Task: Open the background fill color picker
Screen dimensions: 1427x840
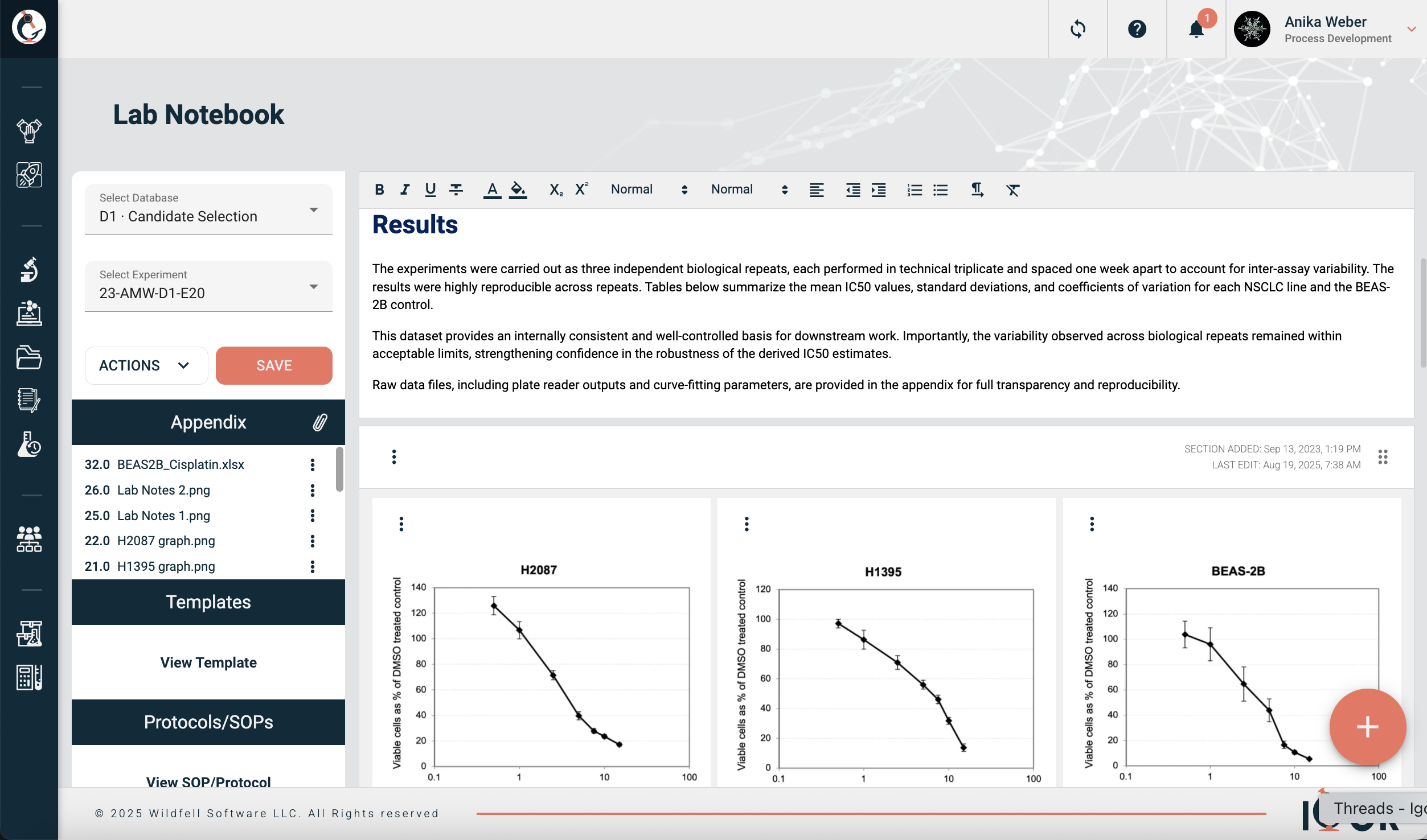Action: (x=518, y=190)
